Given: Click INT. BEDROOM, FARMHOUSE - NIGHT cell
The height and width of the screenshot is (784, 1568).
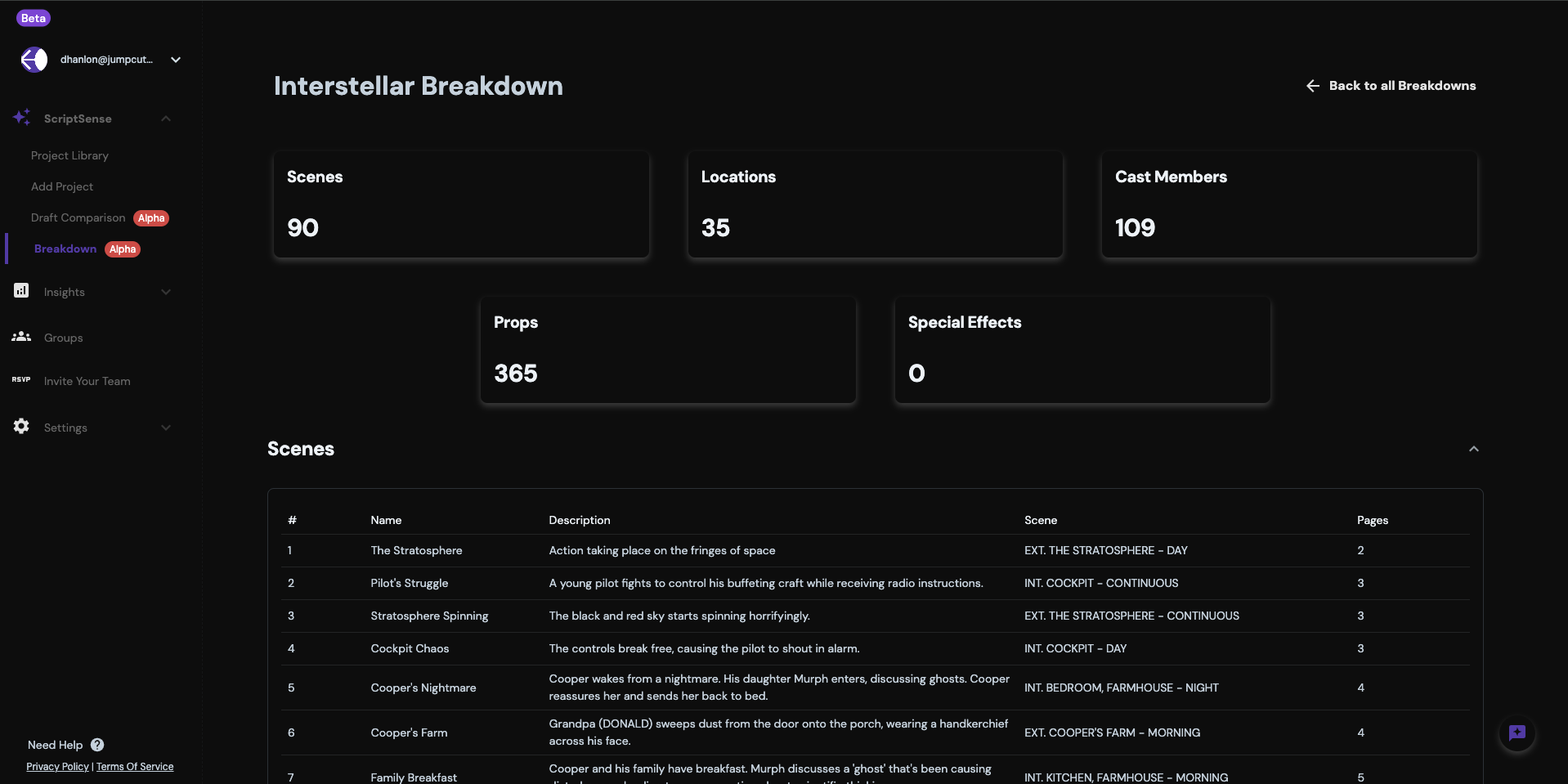Looking at the screenshot, I should point(1122,688).
